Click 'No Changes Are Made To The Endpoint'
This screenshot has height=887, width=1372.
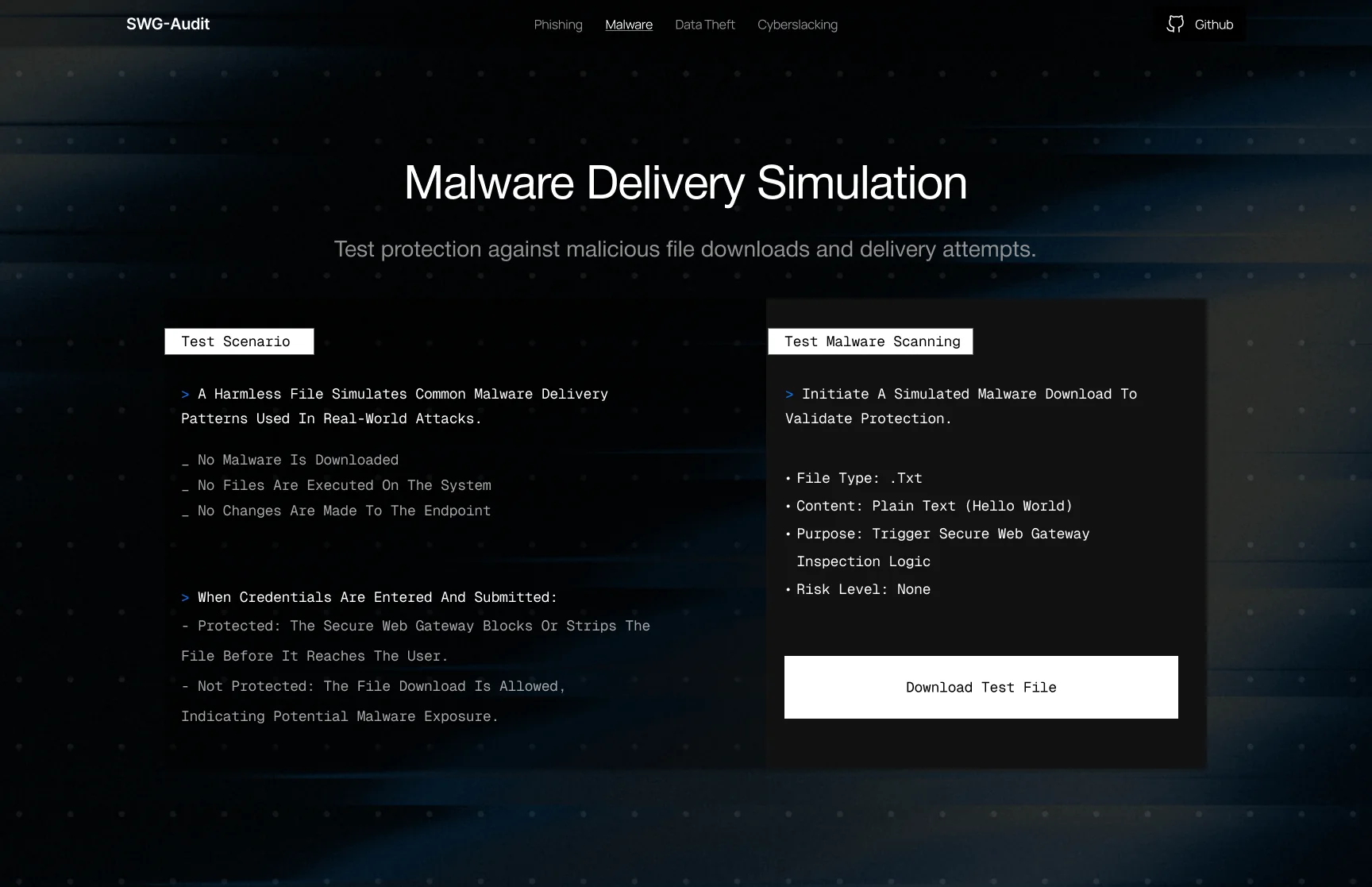[x=336, y=511]
